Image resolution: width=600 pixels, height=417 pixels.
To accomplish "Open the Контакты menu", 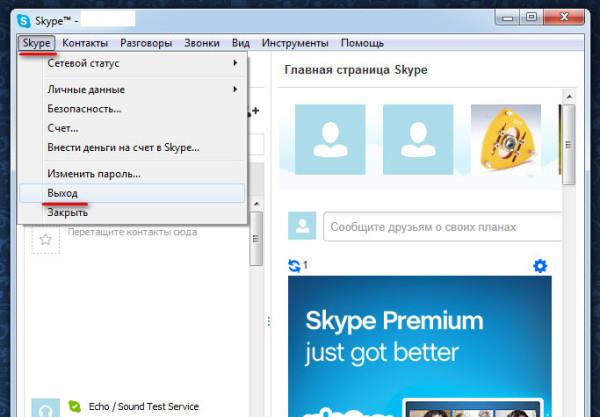I will pos(85,43).
